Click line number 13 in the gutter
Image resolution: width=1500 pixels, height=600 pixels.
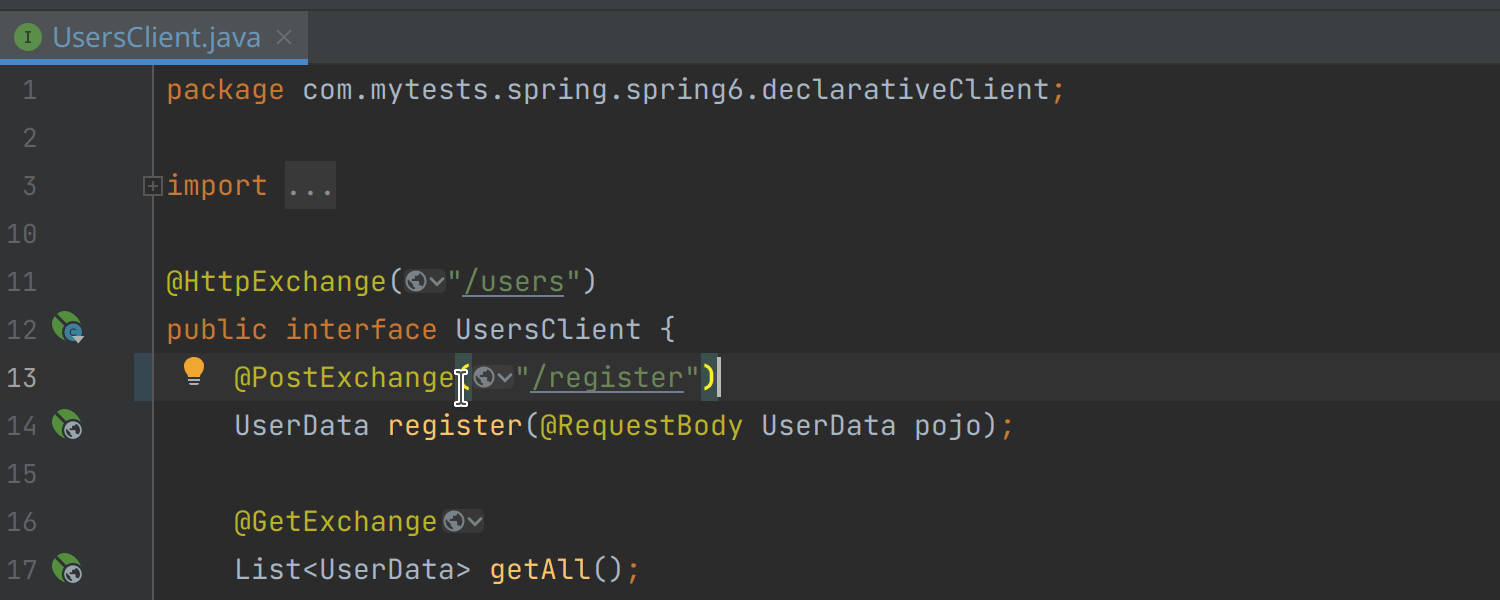(22, 378)
